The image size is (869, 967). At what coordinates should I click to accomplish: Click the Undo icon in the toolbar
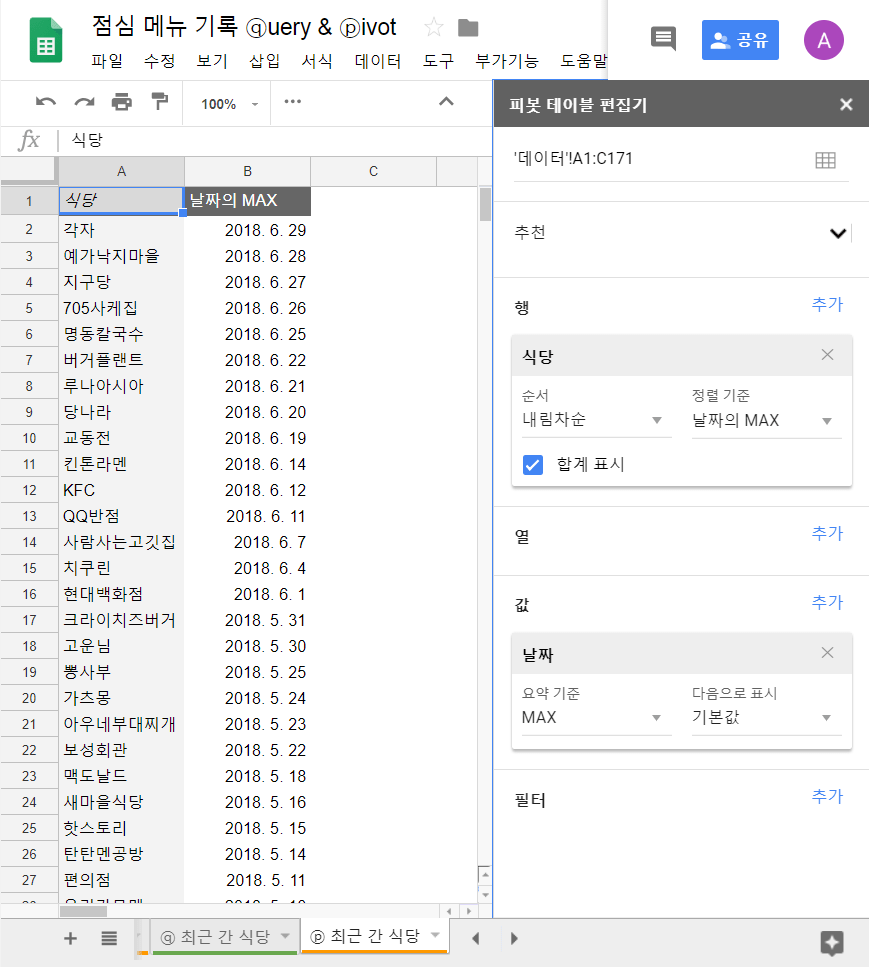[x=44, y=103]
